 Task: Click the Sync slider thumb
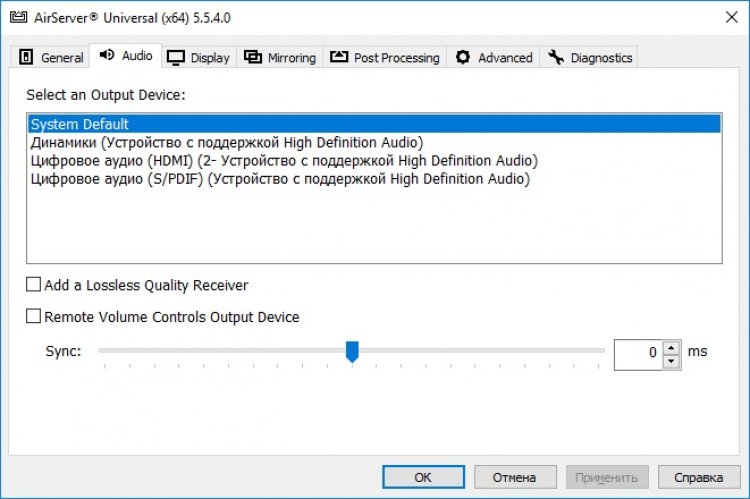click(x=352, y=351)
